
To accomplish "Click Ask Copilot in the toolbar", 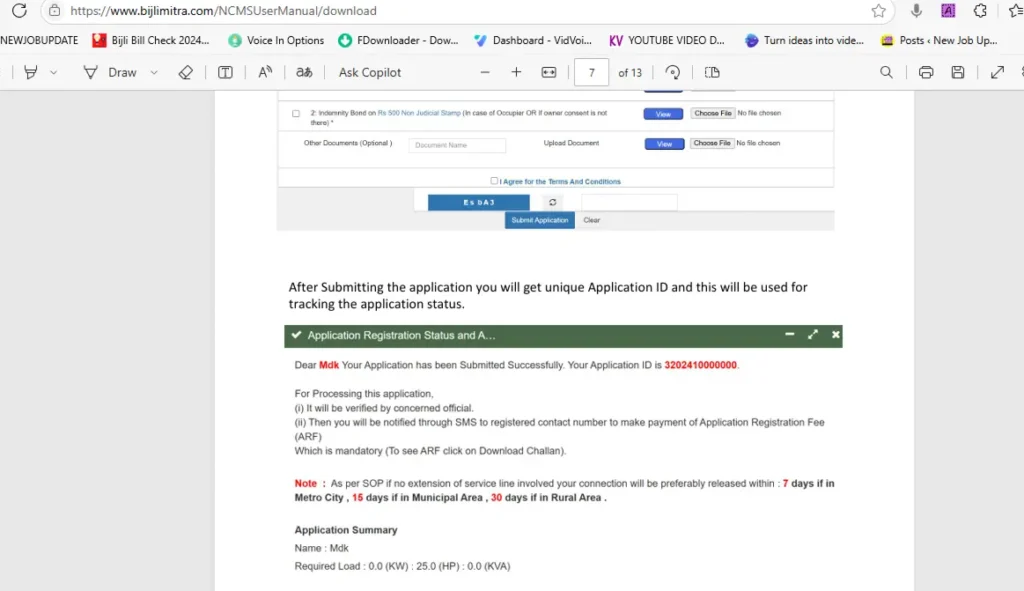I will 370,72.
